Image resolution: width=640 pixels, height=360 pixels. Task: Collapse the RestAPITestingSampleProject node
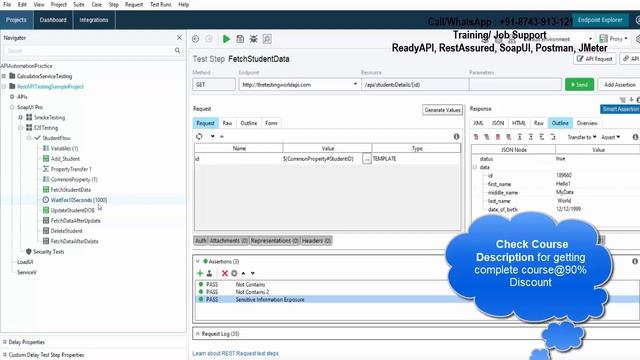(4, 87)
